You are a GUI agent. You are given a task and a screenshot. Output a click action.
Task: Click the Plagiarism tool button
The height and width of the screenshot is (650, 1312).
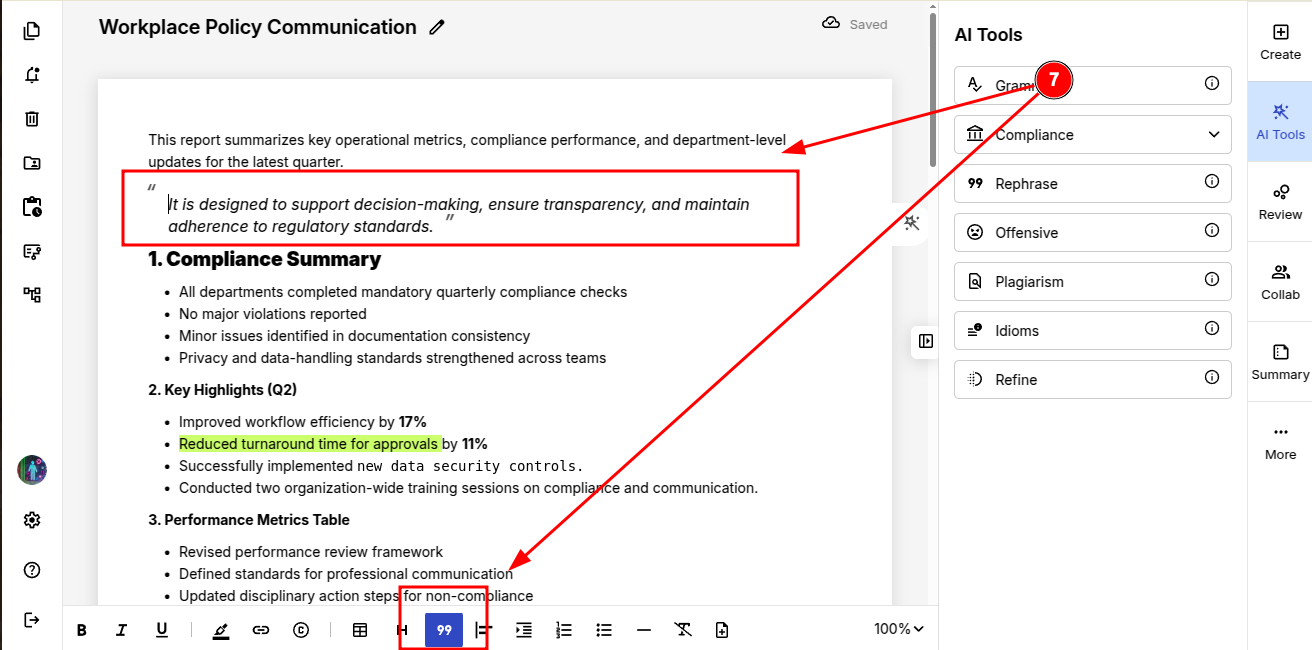1092,282
